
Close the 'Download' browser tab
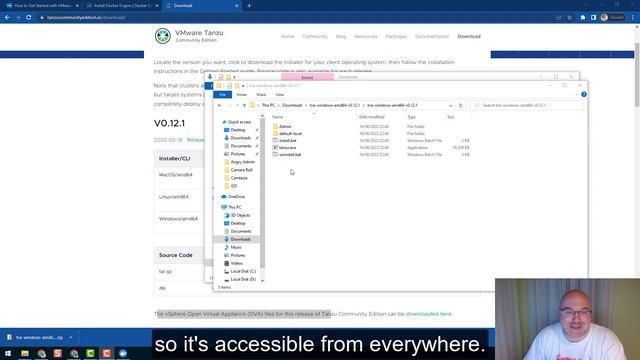click(236, 6)
